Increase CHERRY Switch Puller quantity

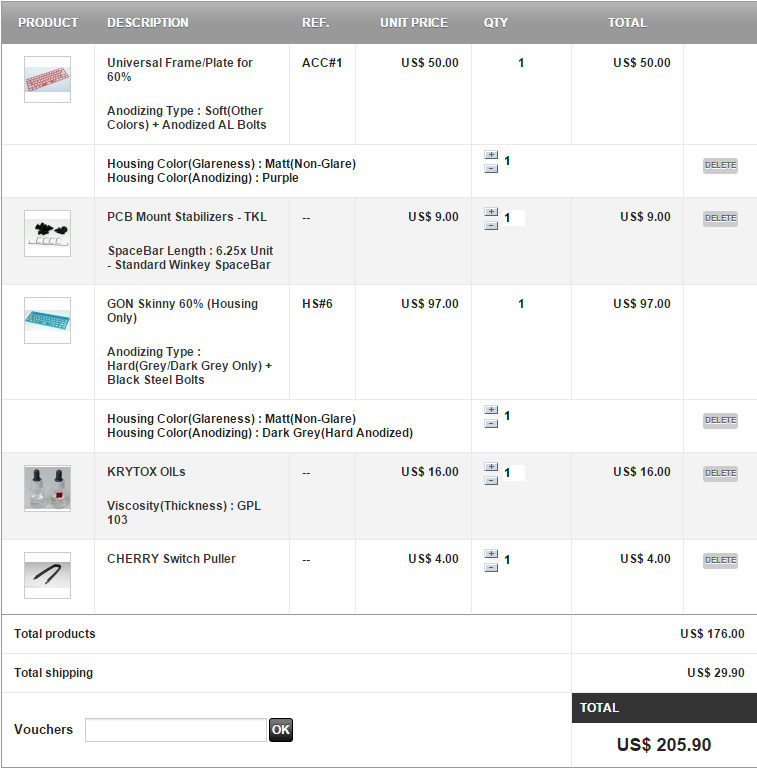click(491, 553)
